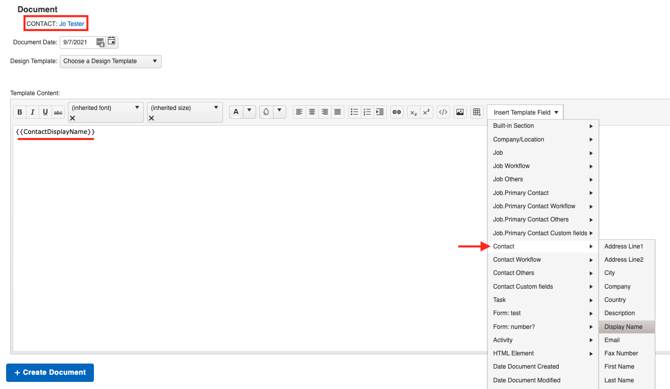Open the Contact submenu item
The image size is (670, 389).
543,246
